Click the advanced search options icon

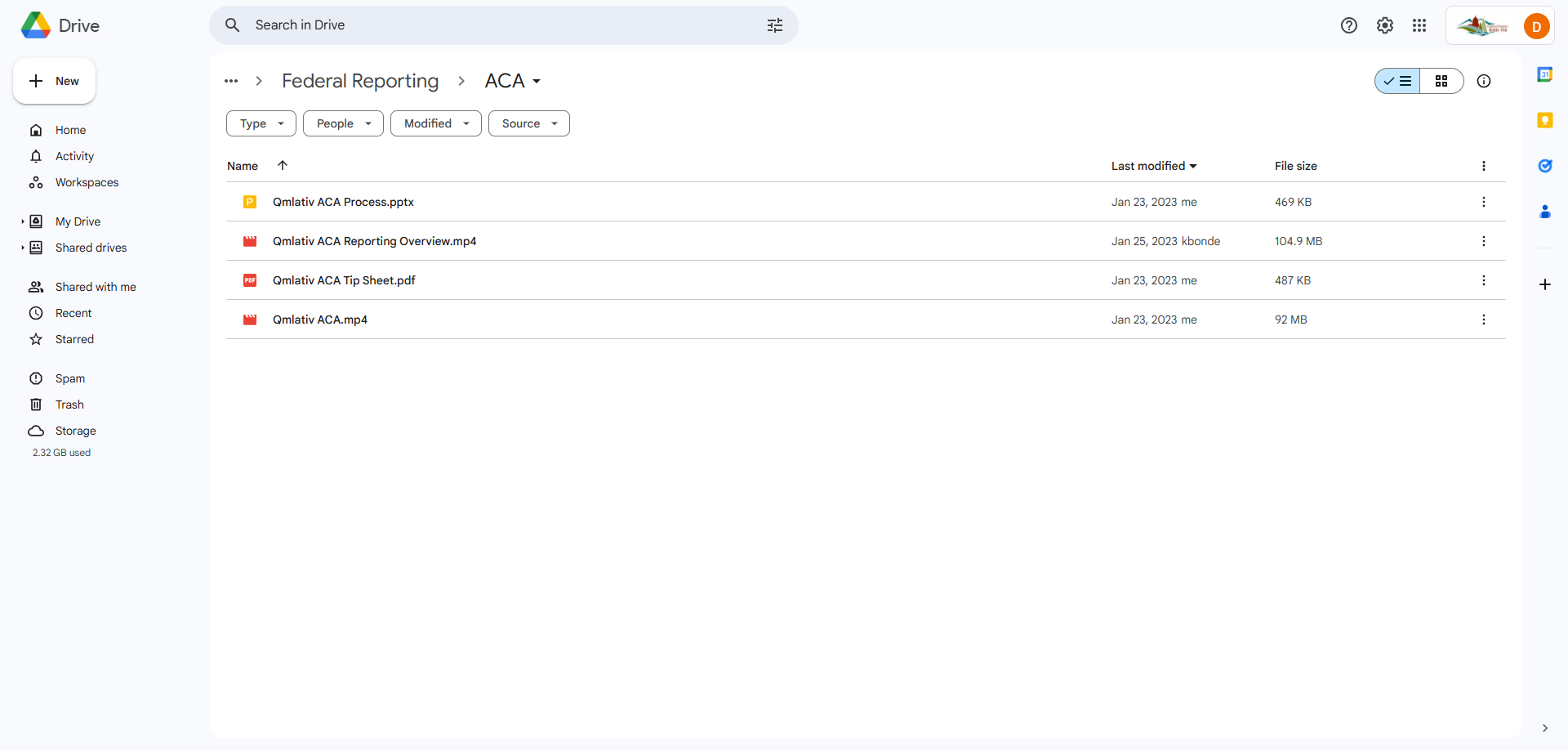(774, 25)
